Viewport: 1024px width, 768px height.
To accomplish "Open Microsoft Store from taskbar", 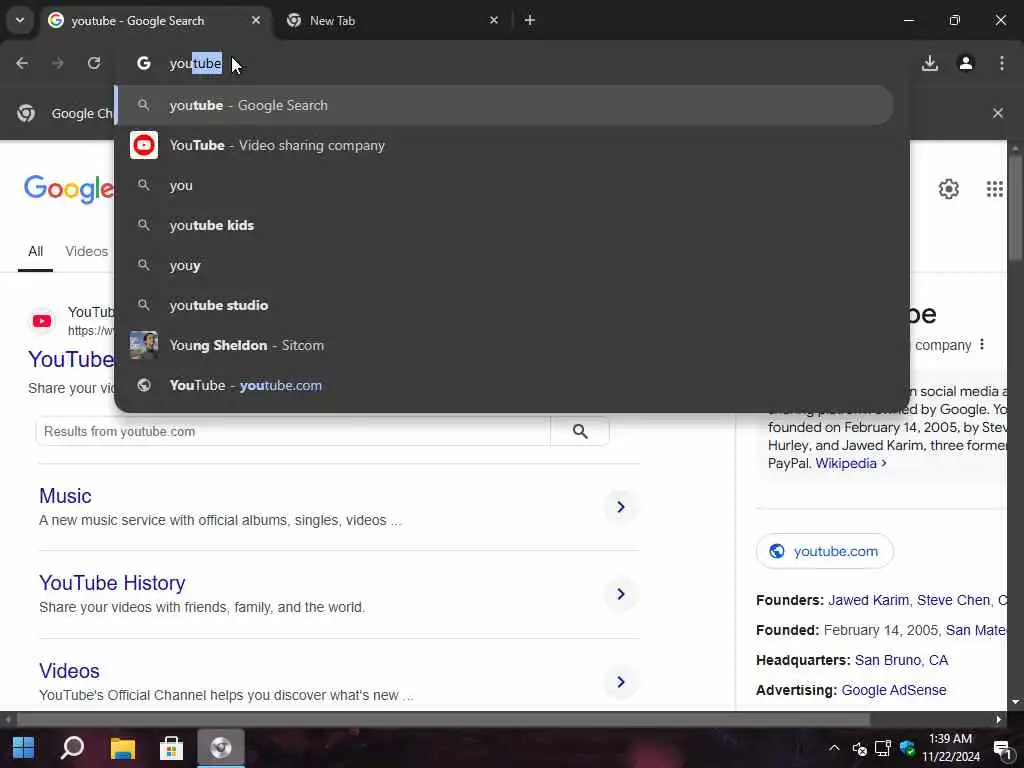I will pyautogui.click(x=171, y=748).
